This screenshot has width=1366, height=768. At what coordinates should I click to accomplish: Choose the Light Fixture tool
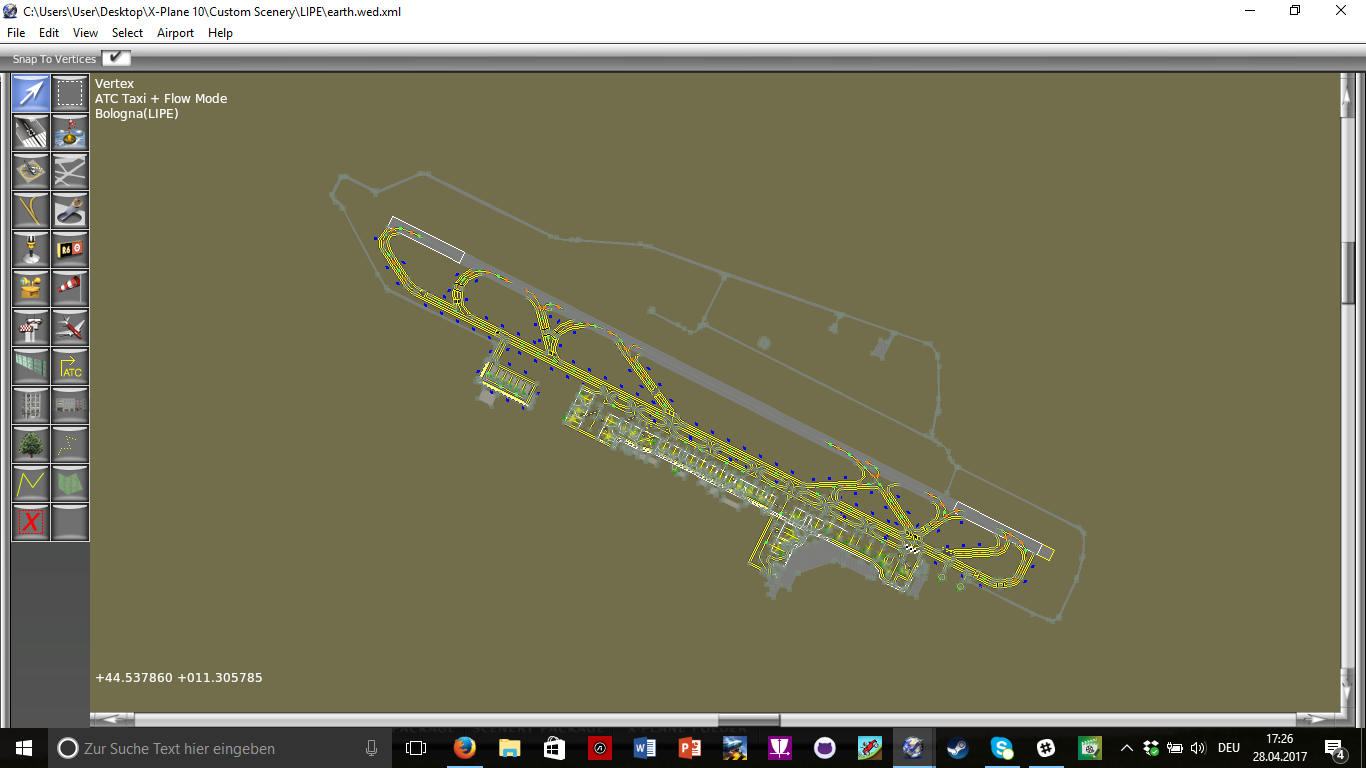[x=31, y=250]
